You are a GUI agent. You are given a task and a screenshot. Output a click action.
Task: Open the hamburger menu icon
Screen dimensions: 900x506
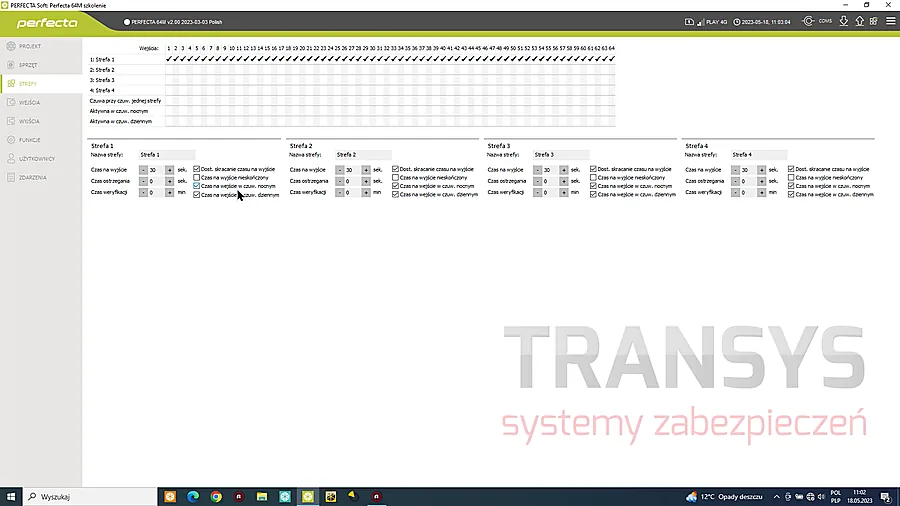pyautogui.click(x=890, y=21)
